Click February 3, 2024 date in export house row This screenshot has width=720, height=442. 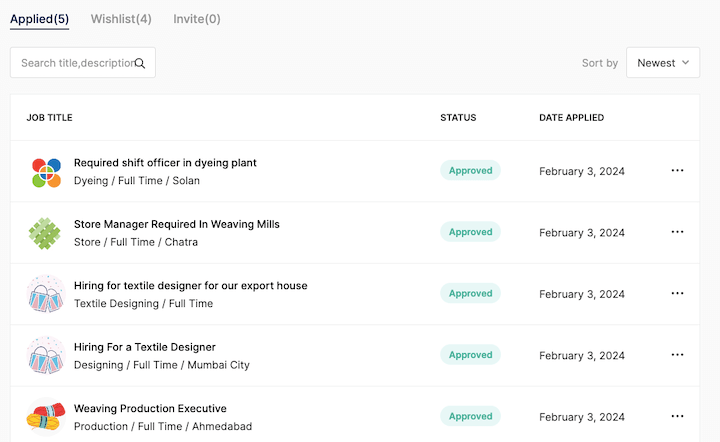coord(582,294)
